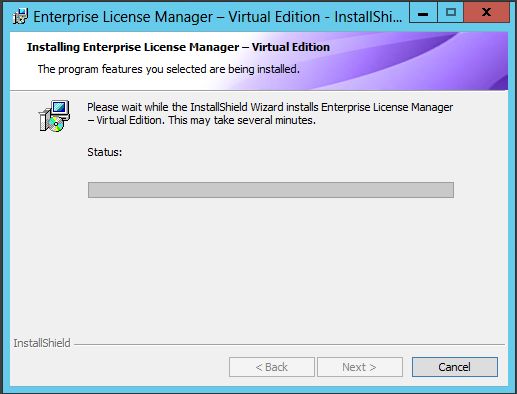Click the purple swoosh banner graphic
Screen dimensions: 517x394
pyautogui.click(x=400, y=61)
